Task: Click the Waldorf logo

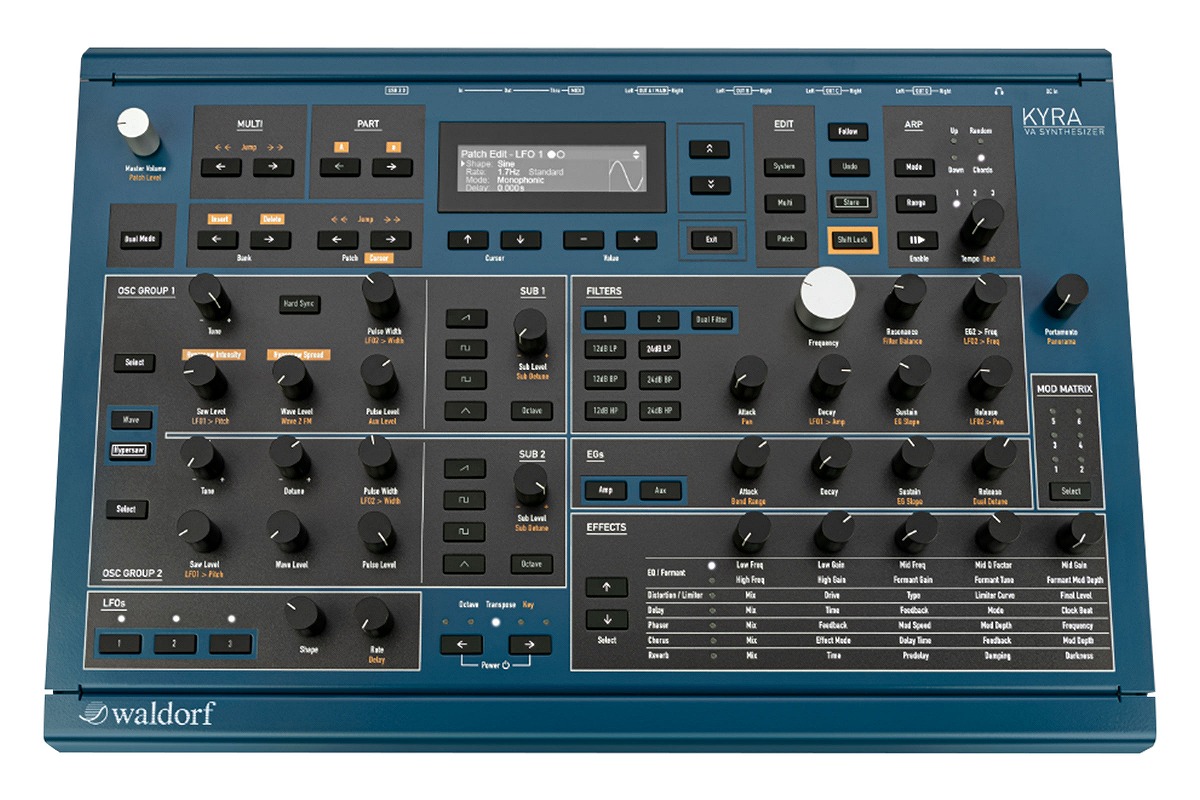Action: (x=148, y=714)
